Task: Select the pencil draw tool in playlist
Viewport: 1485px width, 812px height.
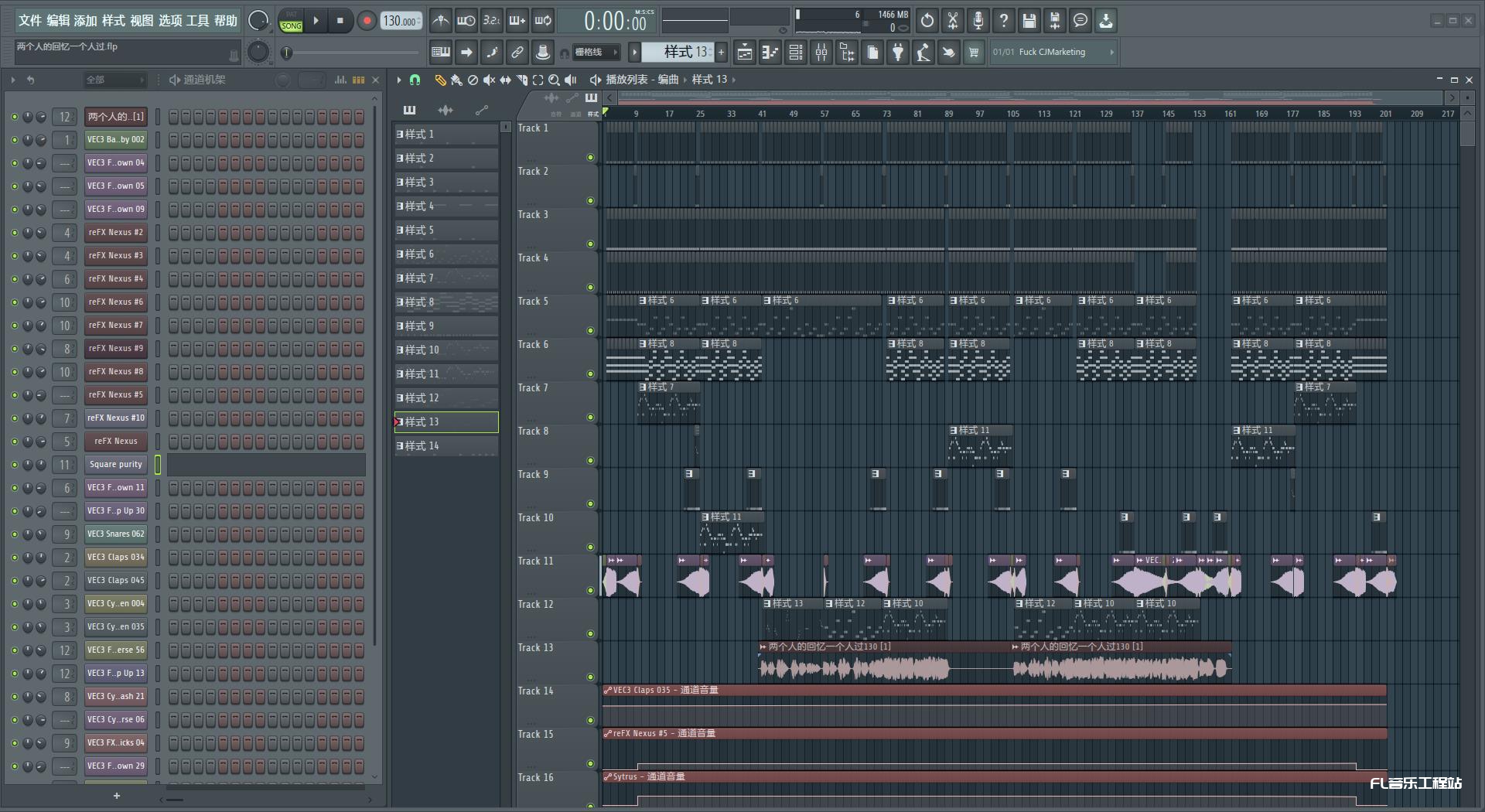Action: (440, 80)
